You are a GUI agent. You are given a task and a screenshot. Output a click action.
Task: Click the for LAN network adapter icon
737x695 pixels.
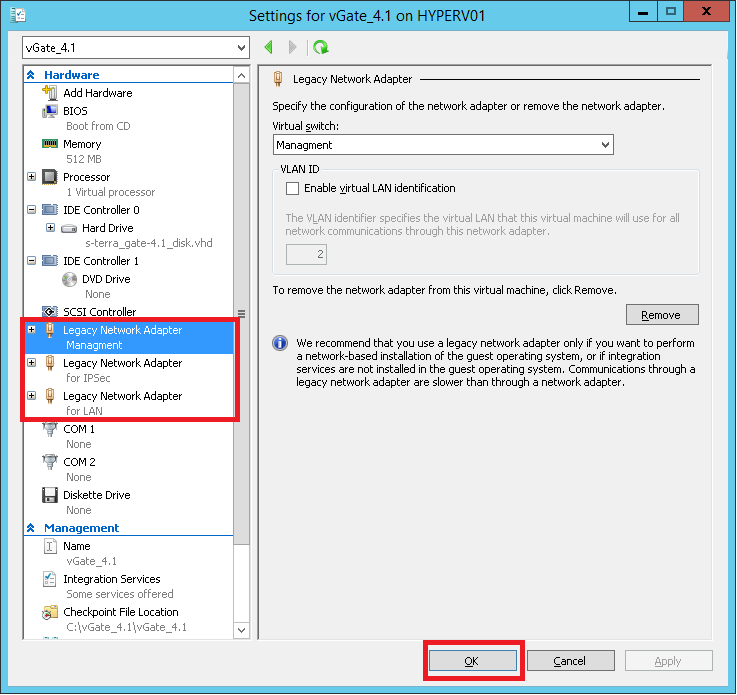(50, 396)
